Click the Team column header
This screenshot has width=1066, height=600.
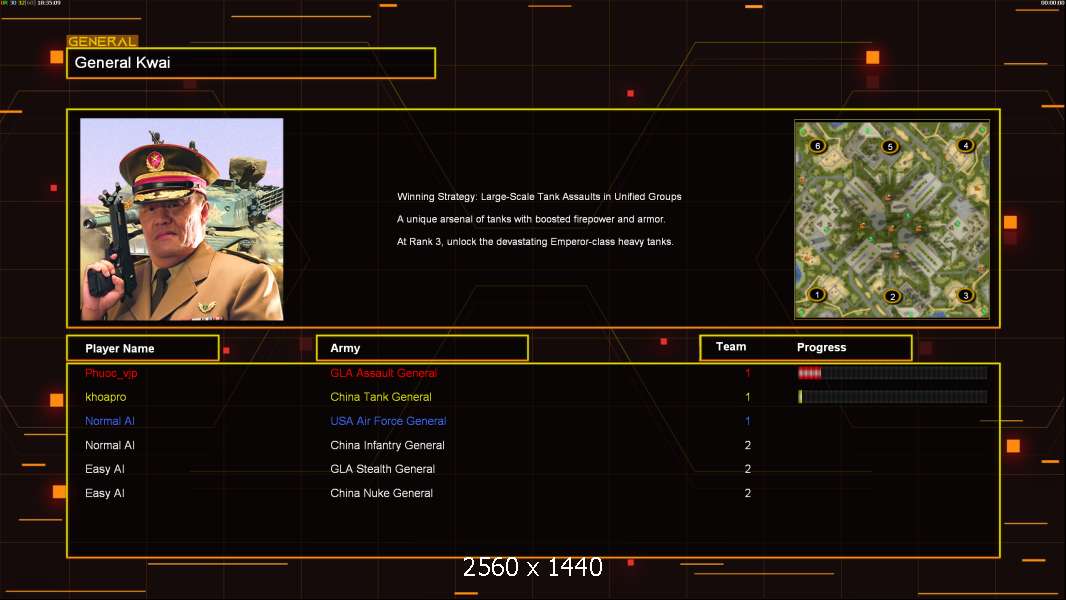pos(731,347)
